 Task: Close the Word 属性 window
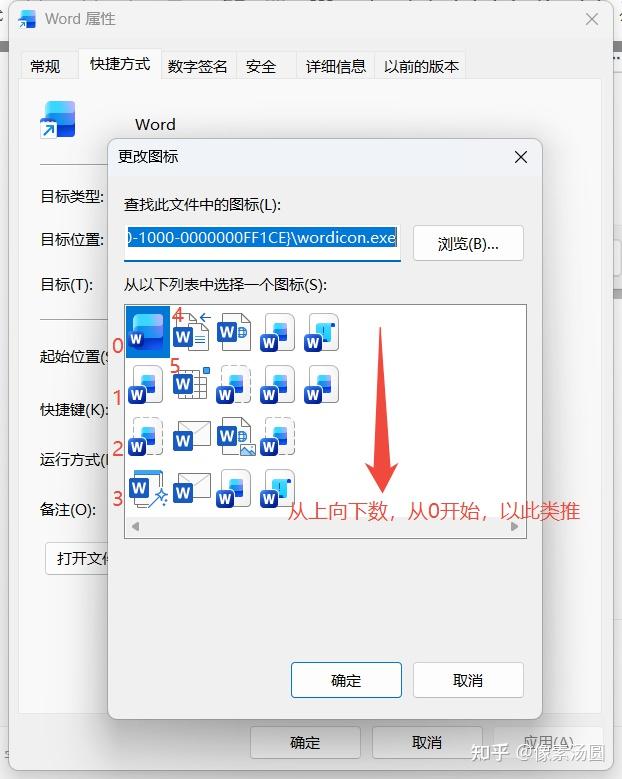592,19
